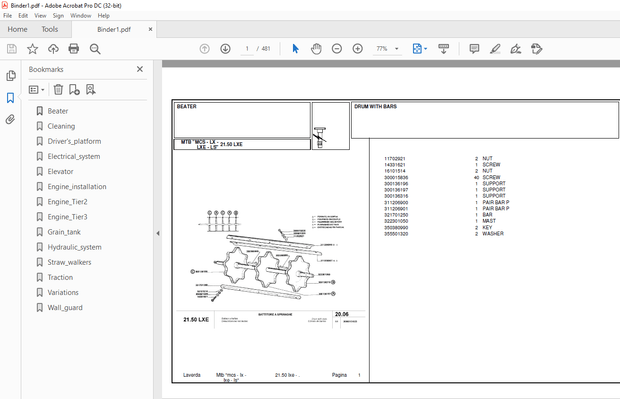
Task: Activate the Hand pan tool
Action: 316,49
